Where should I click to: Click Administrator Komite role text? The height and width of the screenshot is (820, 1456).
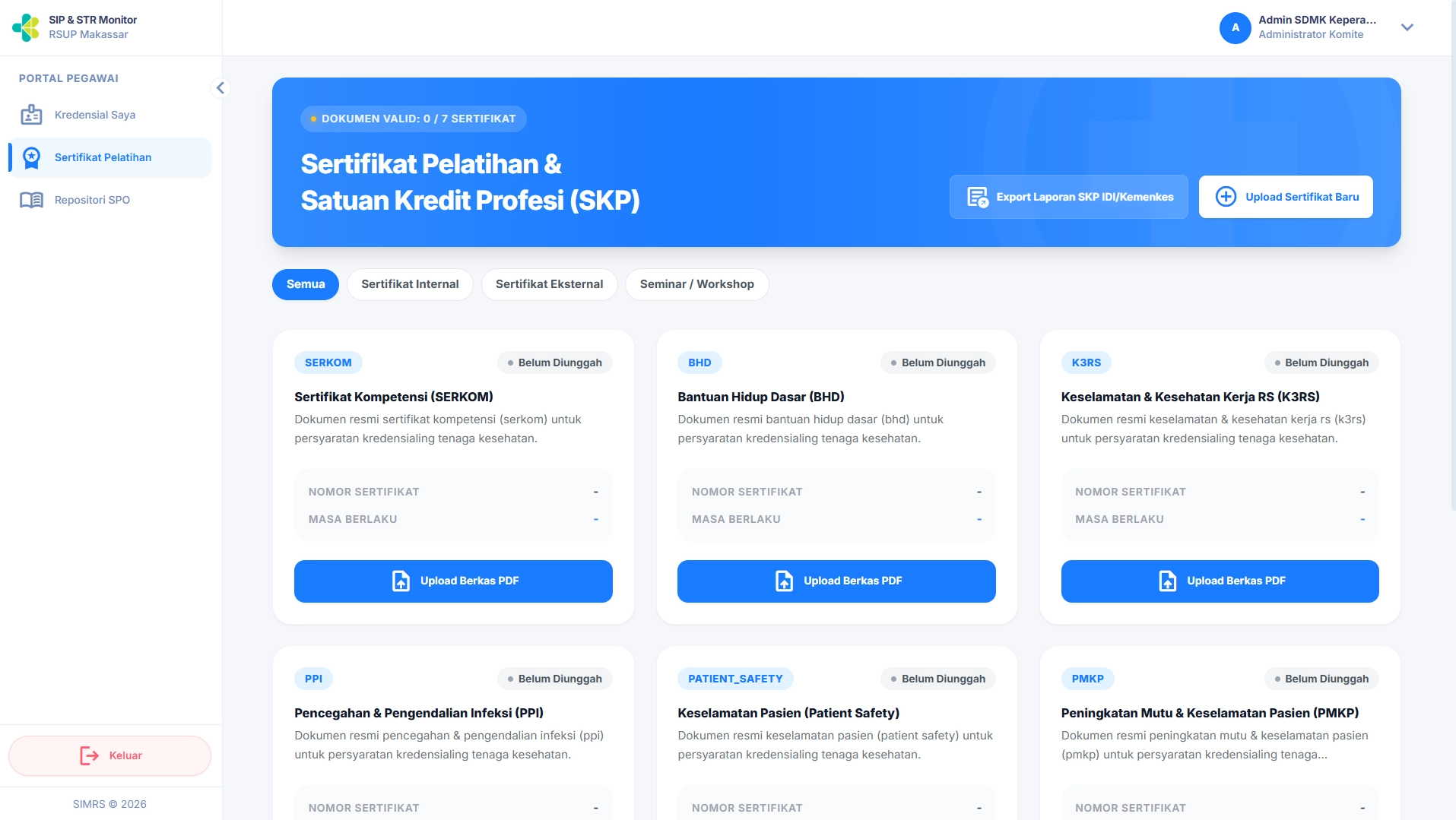point(1311,34)
